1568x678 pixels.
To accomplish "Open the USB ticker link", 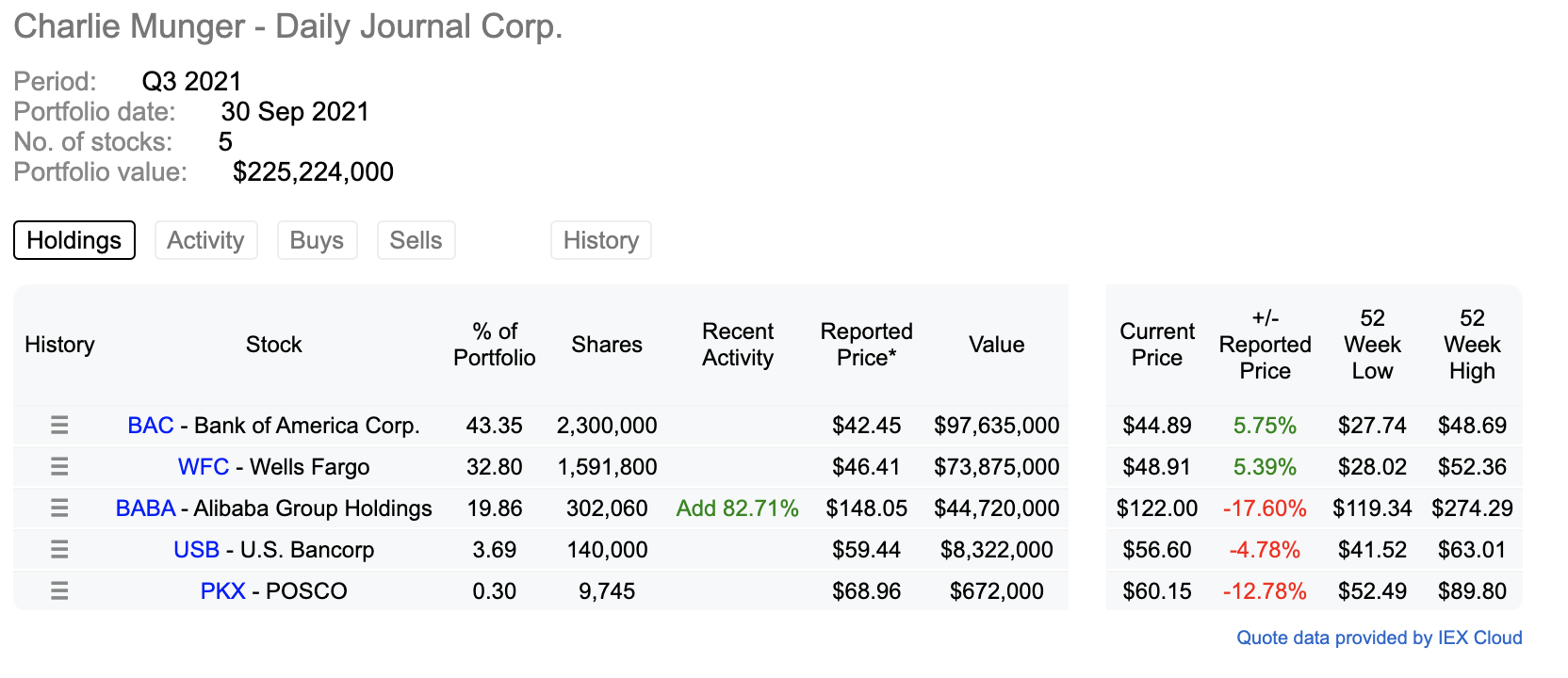I will click(196, 550).
